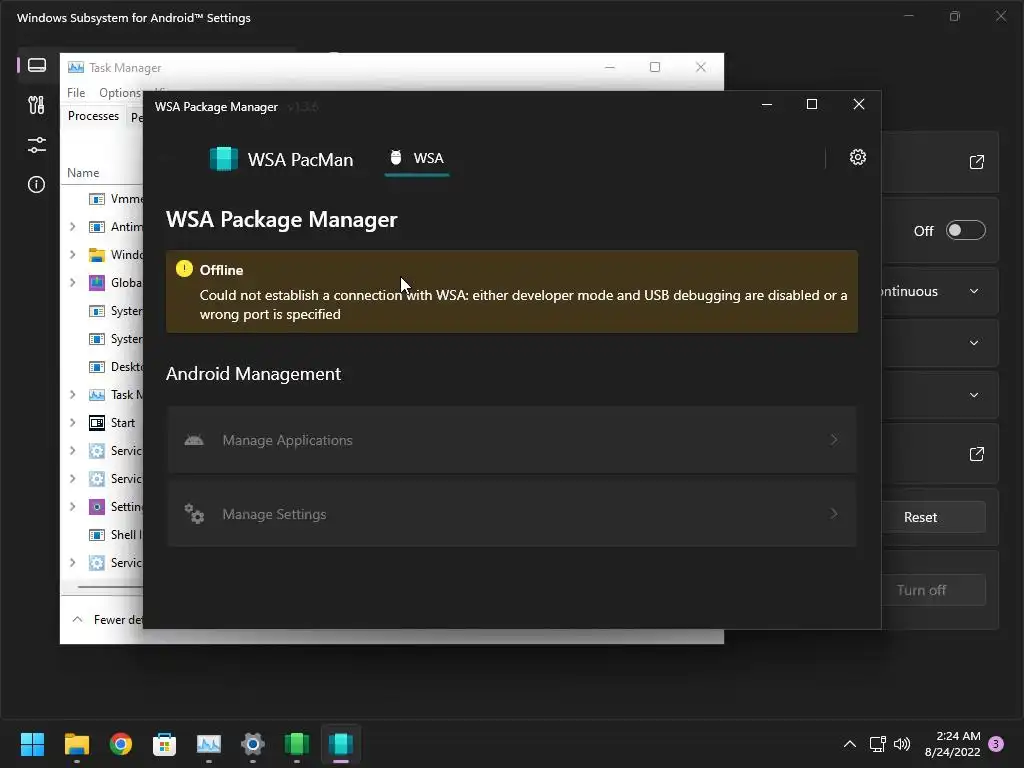This screenshot has width=1024, height=768.
Task: Open clock and date 2:24 AM
Action: pyautogui.click(x=952, y=744)
